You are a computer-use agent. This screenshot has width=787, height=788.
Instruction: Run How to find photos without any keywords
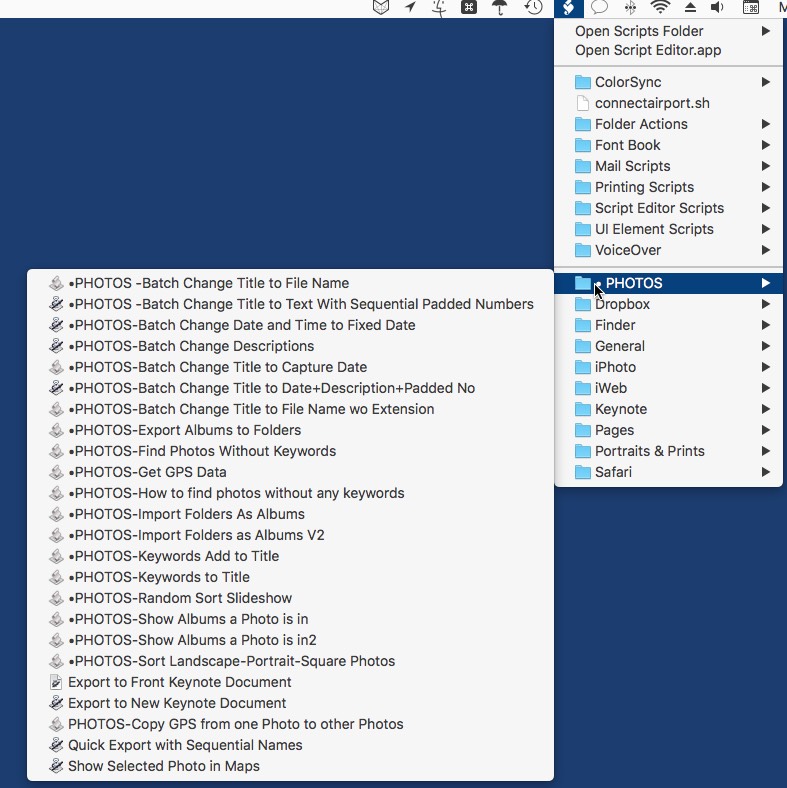290,493
